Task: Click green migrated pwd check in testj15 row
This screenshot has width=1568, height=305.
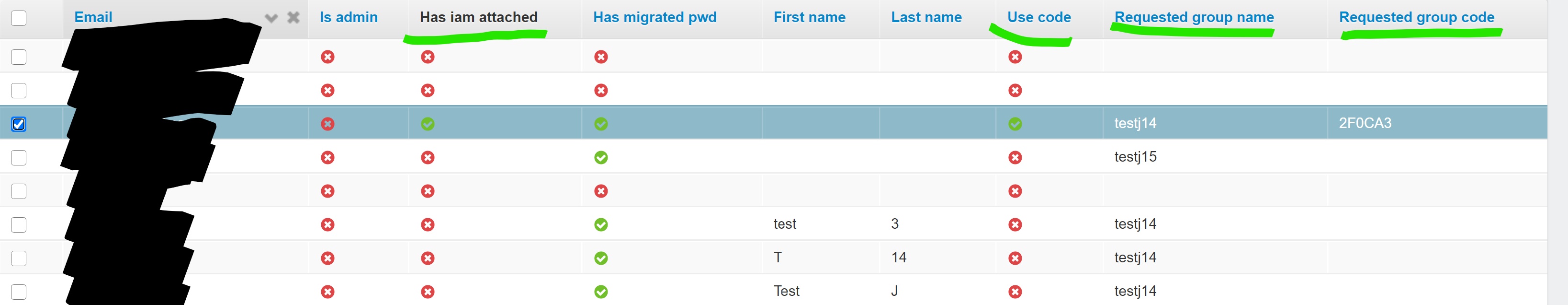Action: 601,157
